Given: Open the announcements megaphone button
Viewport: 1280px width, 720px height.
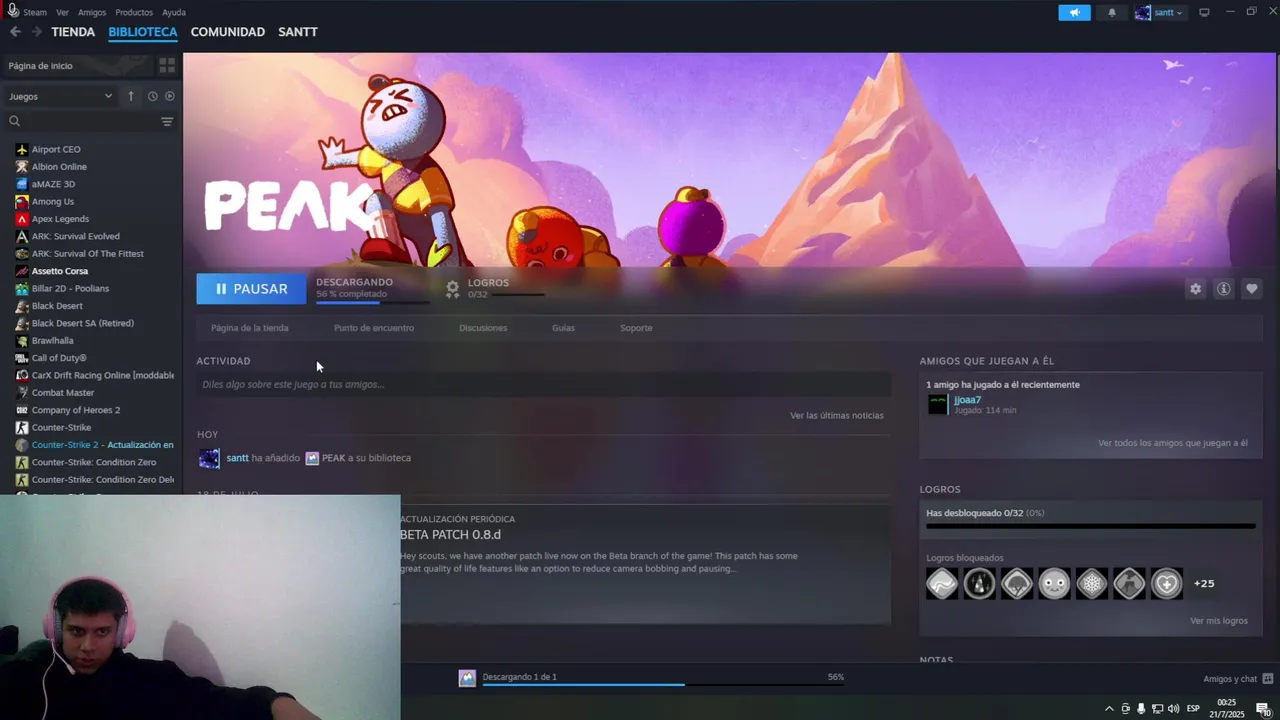Looking at the screenshot, I should coord(1074,13).
